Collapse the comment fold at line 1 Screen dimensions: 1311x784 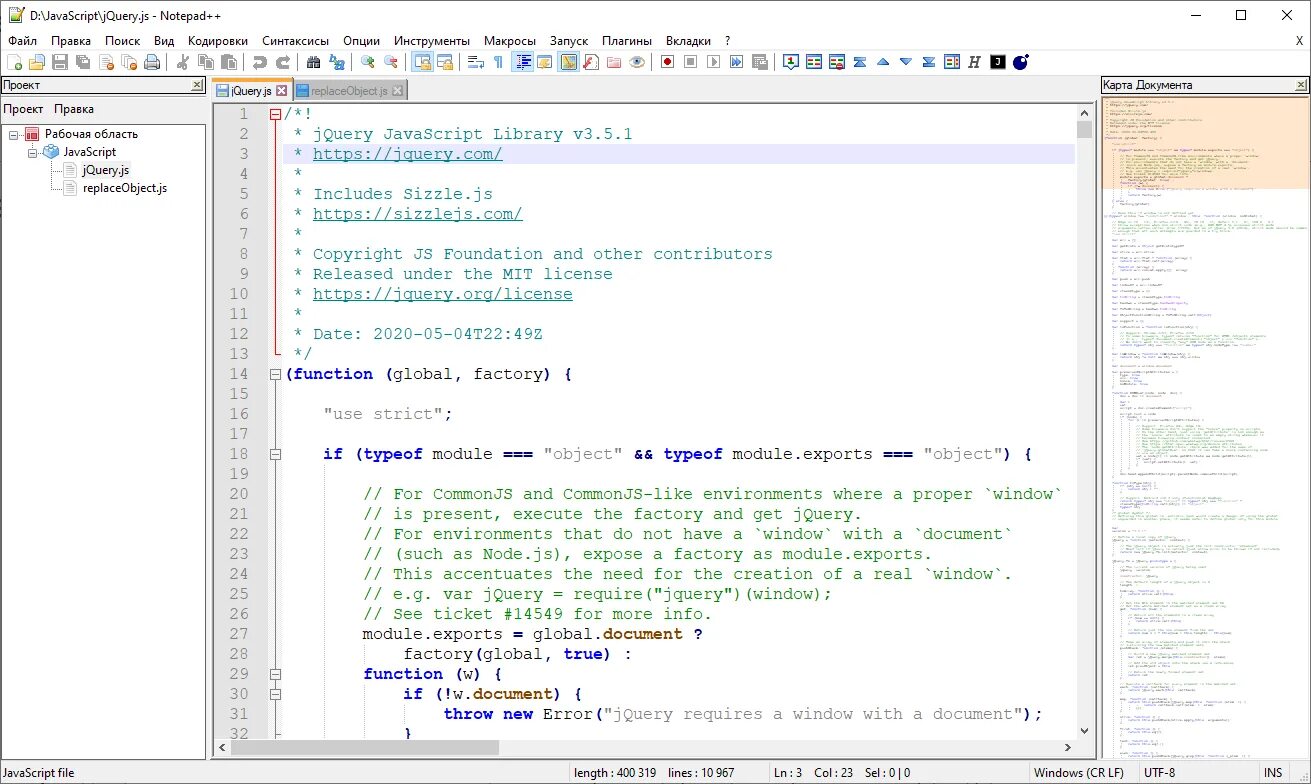point(276,114)
